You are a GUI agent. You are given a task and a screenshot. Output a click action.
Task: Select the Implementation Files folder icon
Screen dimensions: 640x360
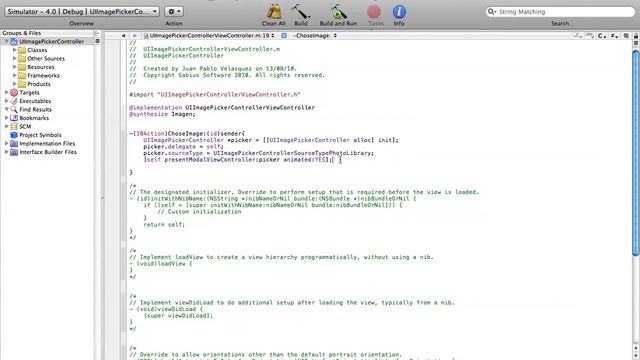(14, 144)
